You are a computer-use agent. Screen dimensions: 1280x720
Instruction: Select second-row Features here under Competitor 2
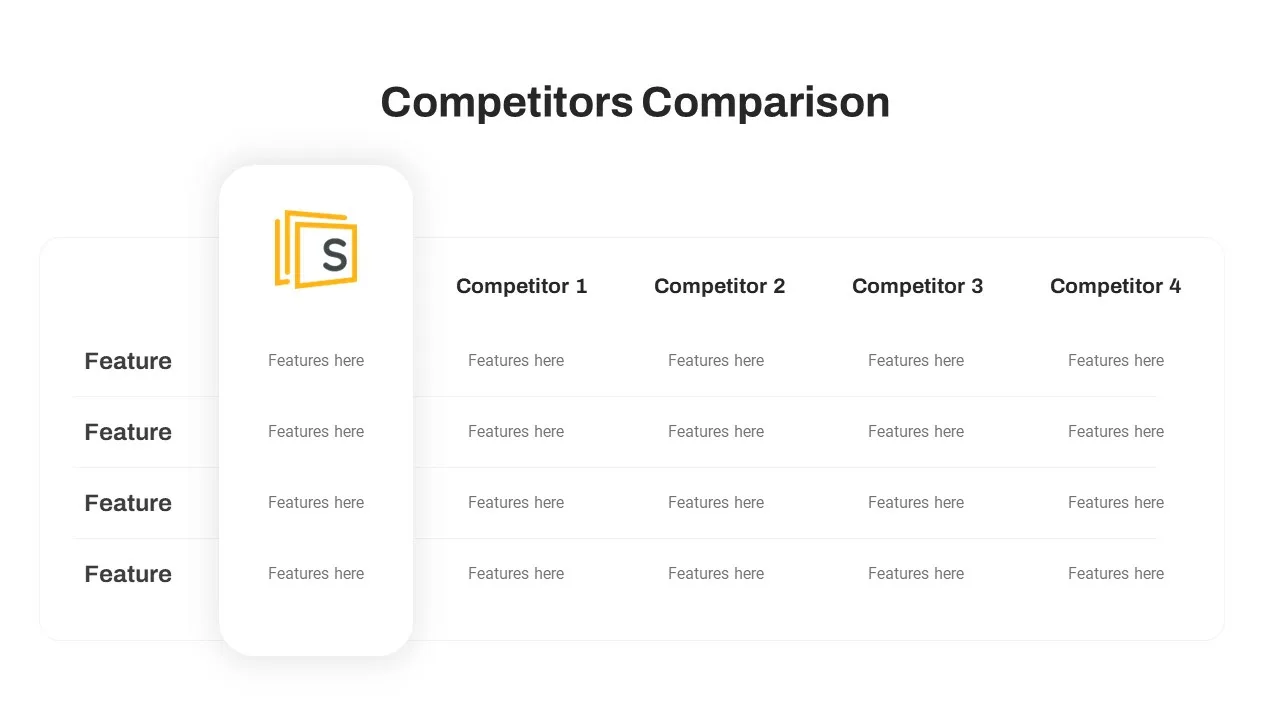(716, 431)
